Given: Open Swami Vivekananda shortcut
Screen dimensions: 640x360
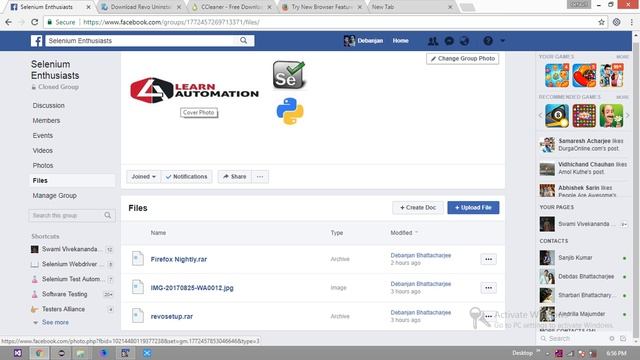Looking at the screenshot, I should (x=71, y=249).
